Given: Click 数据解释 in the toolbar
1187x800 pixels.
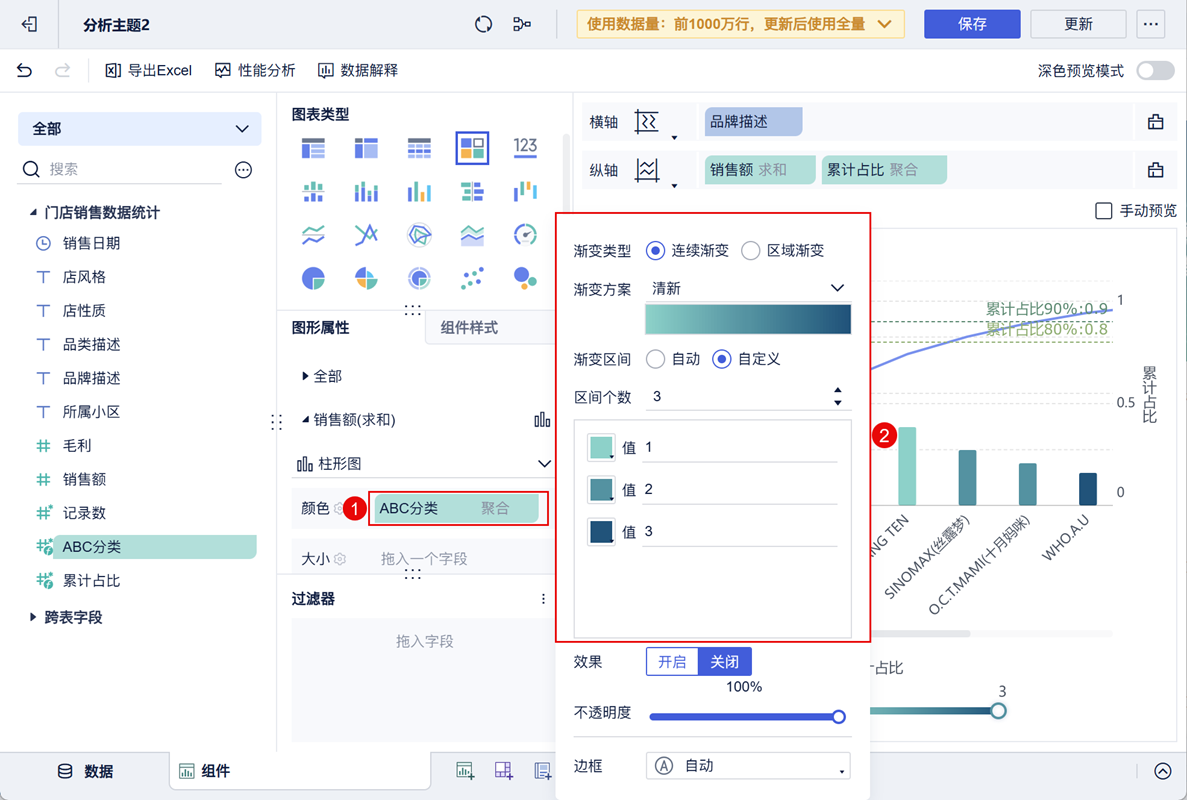Looking at the screenshot, I should click(358, 70).
